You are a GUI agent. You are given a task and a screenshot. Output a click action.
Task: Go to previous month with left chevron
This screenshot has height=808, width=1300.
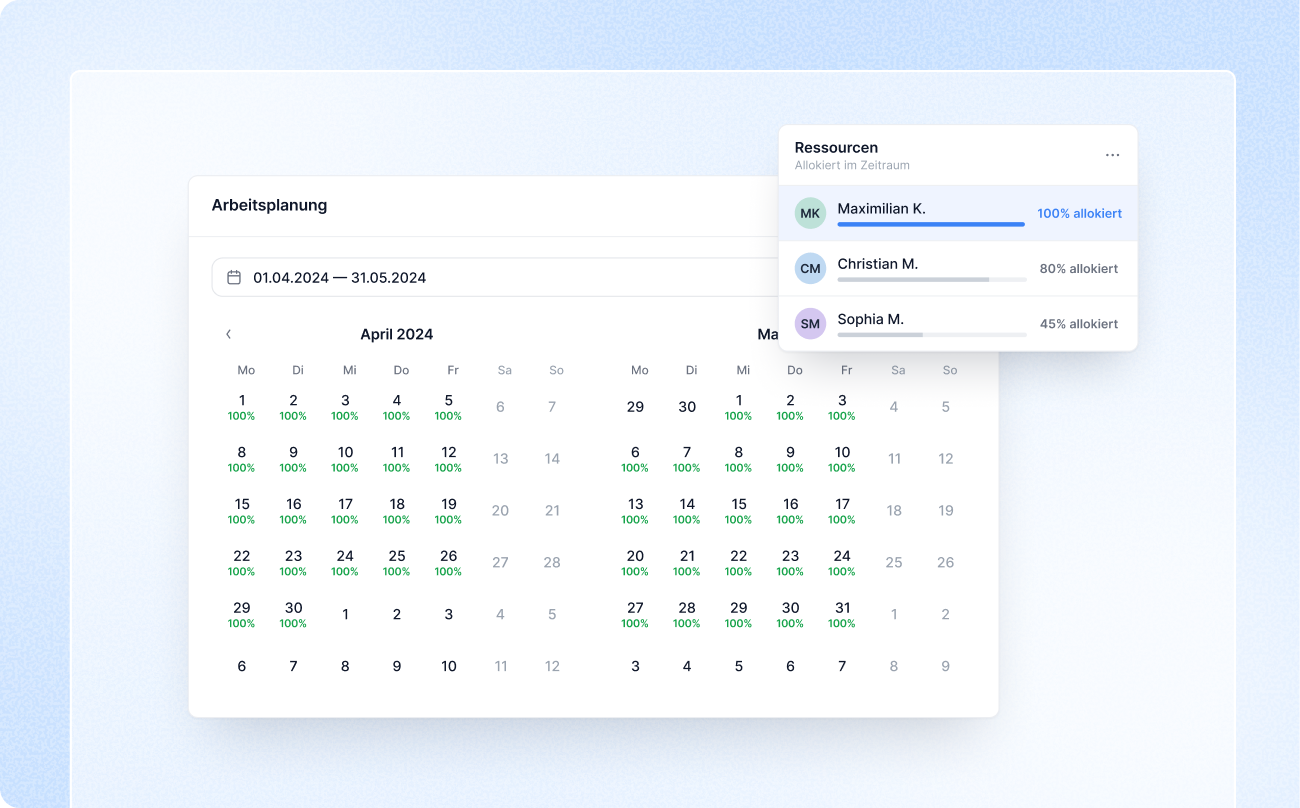[x=228, y=334]
